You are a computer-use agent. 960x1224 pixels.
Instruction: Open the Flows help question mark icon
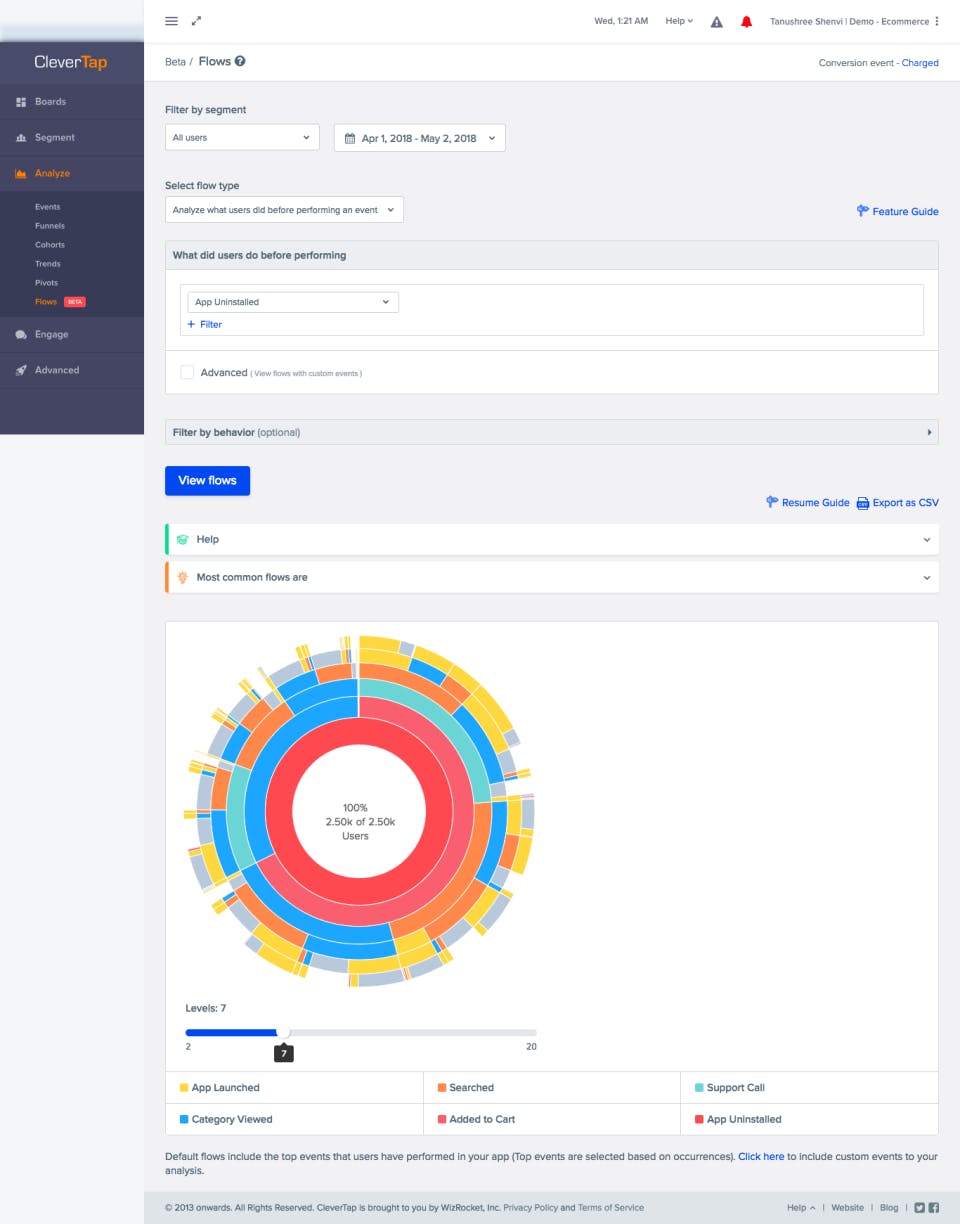point(237,60)
